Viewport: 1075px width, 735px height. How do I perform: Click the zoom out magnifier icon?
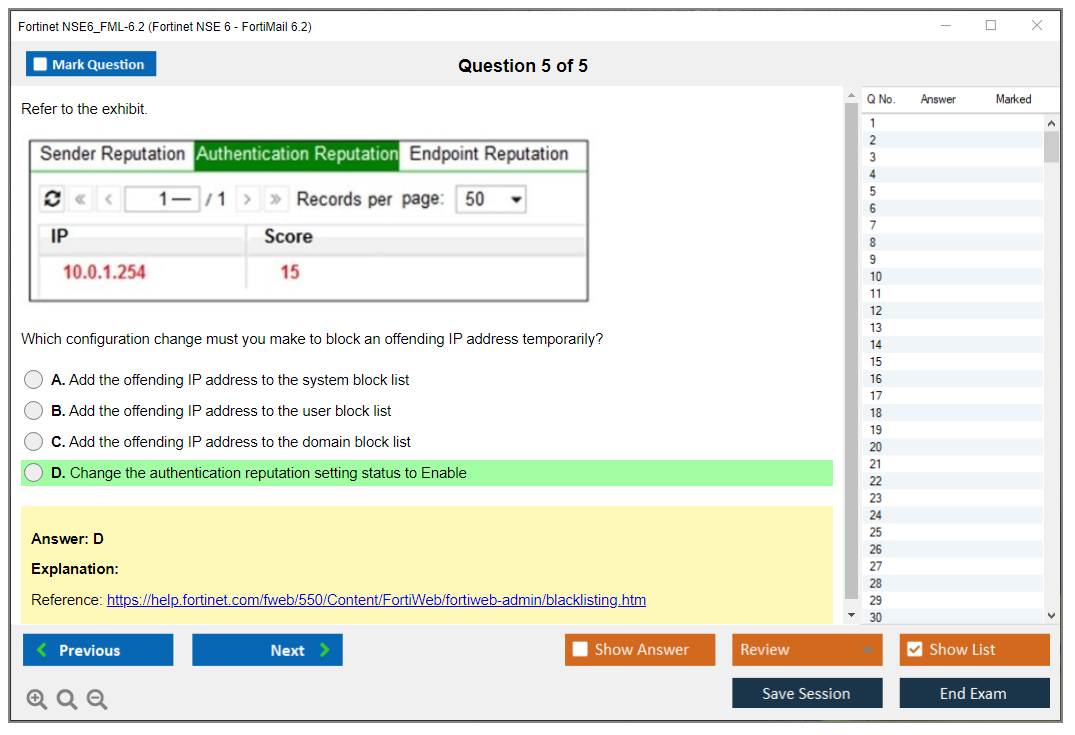97,700
